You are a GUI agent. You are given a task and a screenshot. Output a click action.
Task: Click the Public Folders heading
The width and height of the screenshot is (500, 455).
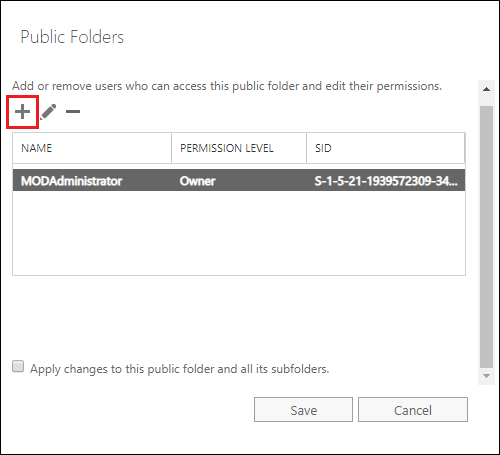(72, 37)
